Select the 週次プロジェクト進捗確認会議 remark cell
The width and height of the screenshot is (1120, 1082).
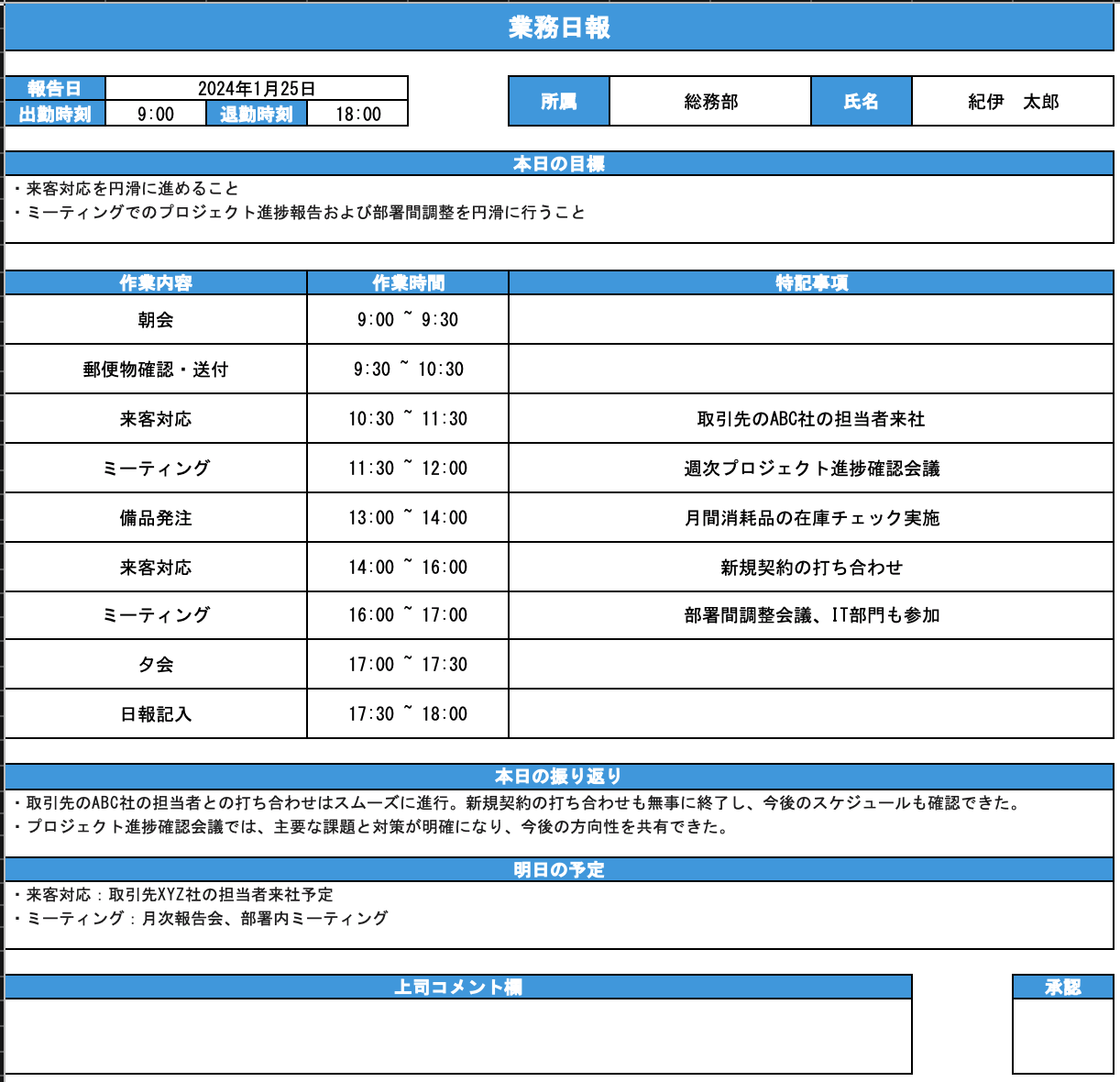[810, 469]
